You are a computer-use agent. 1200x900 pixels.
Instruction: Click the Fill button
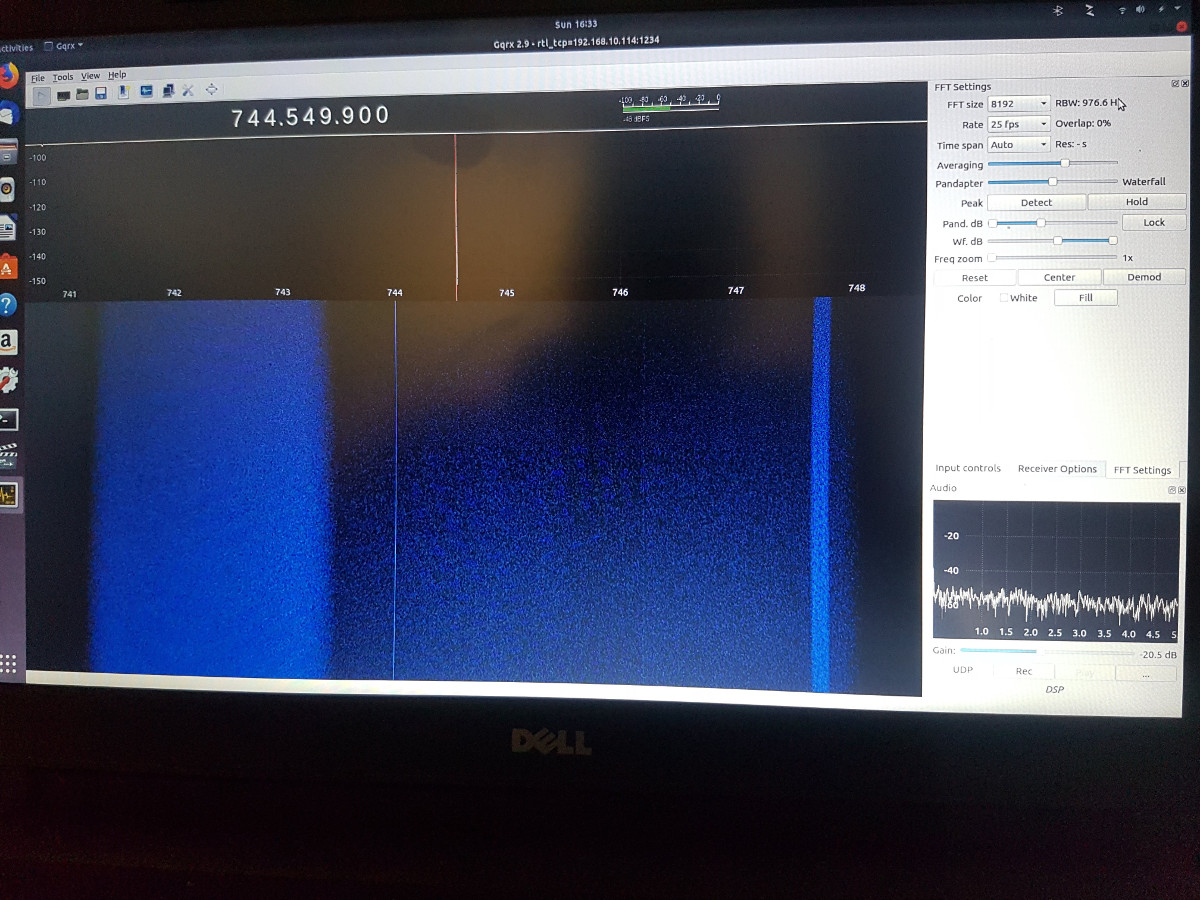[1085, 297]
